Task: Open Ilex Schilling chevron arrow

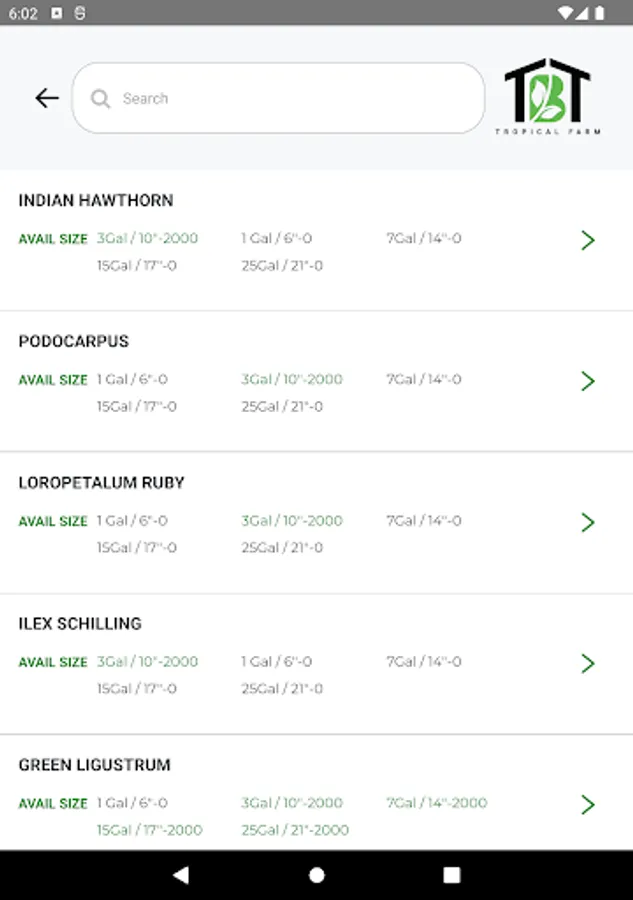Action: (x=588, y=664)
